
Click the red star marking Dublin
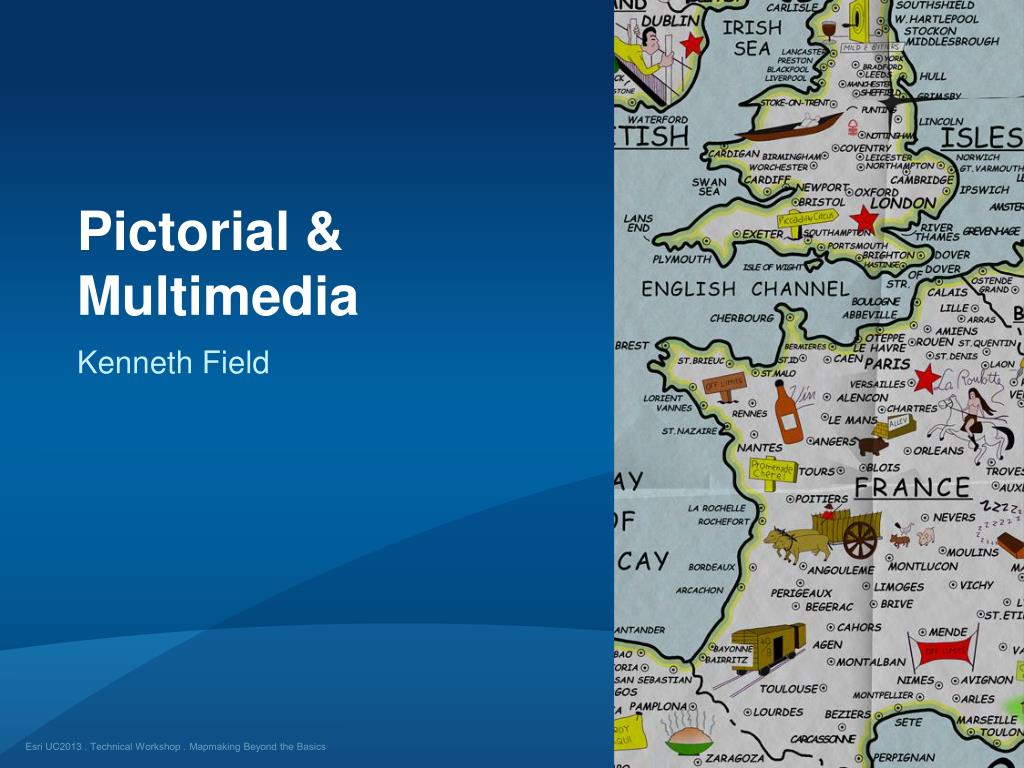(692, 44)
